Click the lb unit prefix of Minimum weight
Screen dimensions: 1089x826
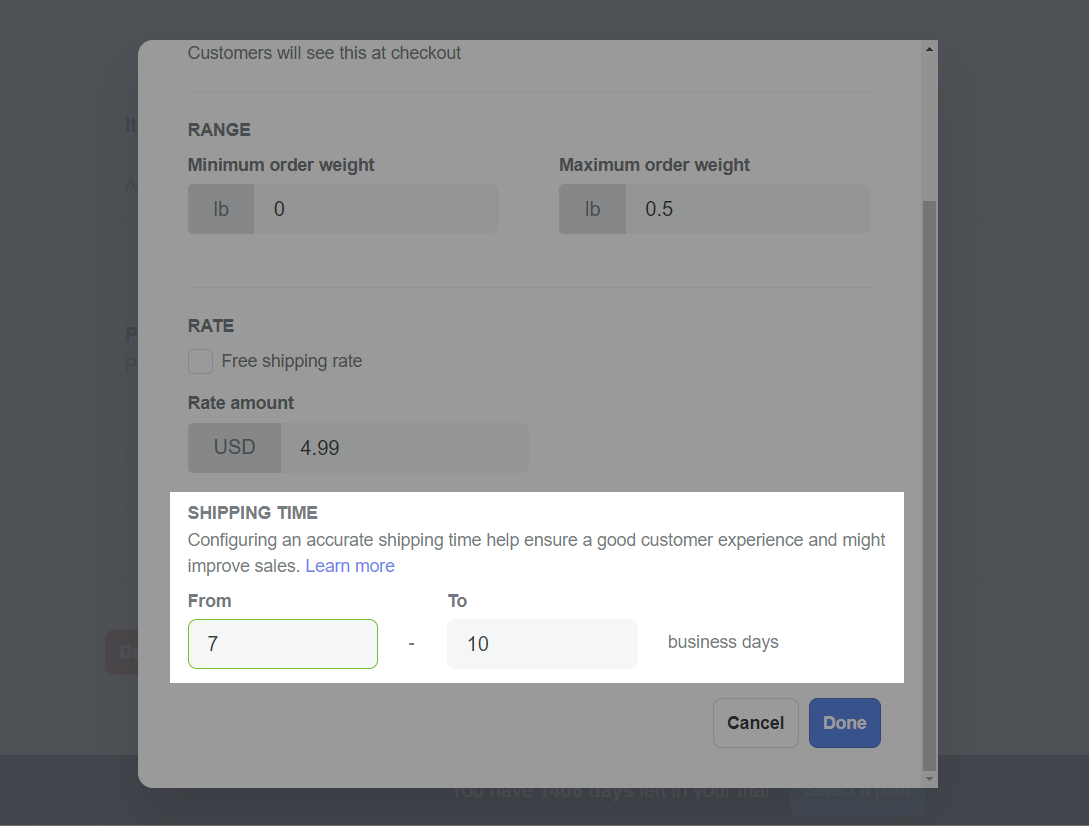point(221,209)
